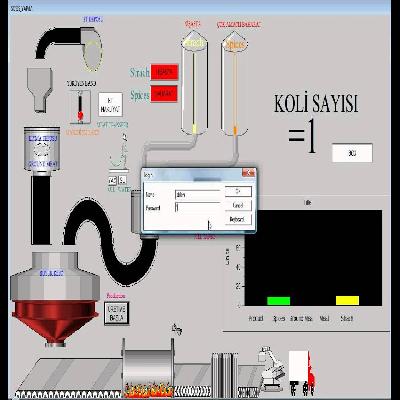Click the Starch axis label under chart
Viewport: 400px width, 400px height.
tap(347, 318)
